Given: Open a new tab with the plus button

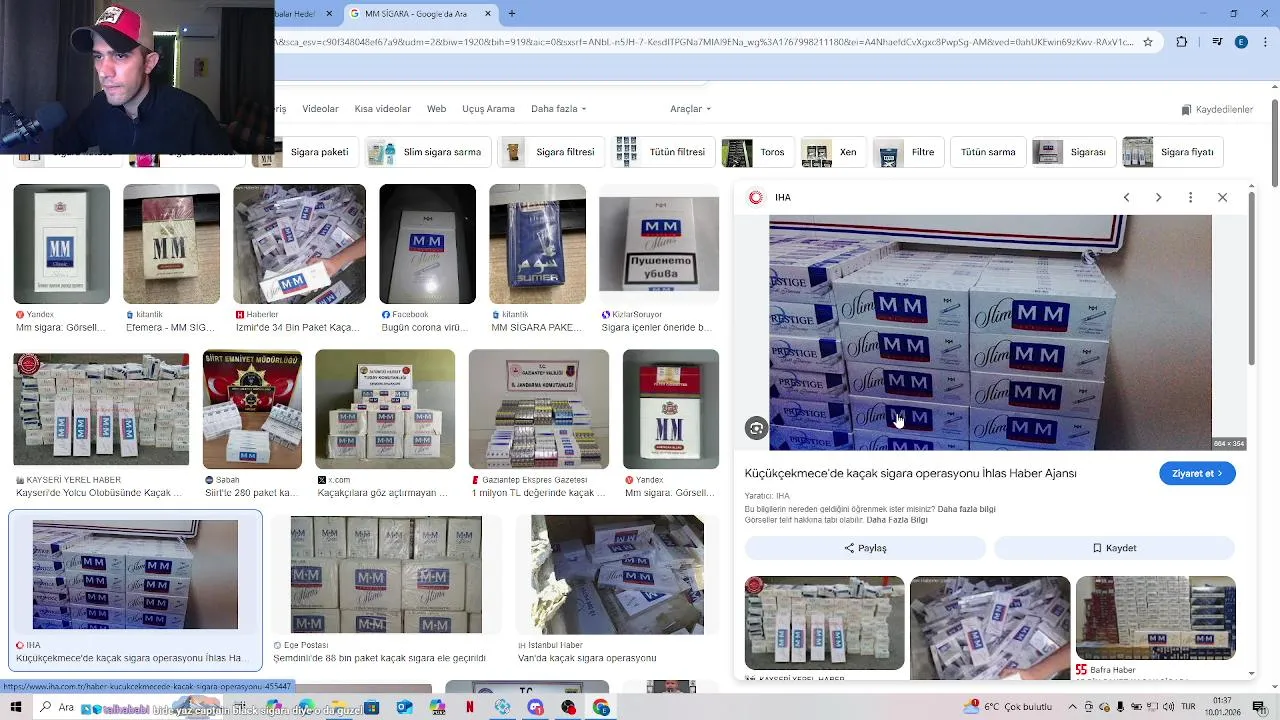Looking at the screenshot, I should coord(512,14).
